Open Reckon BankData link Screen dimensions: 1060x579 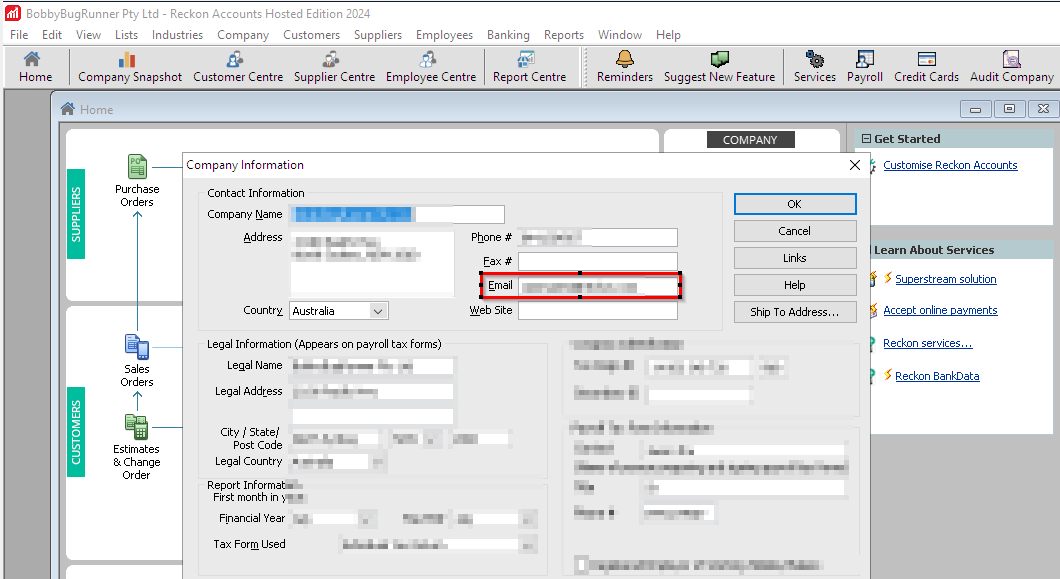[937, 376]
